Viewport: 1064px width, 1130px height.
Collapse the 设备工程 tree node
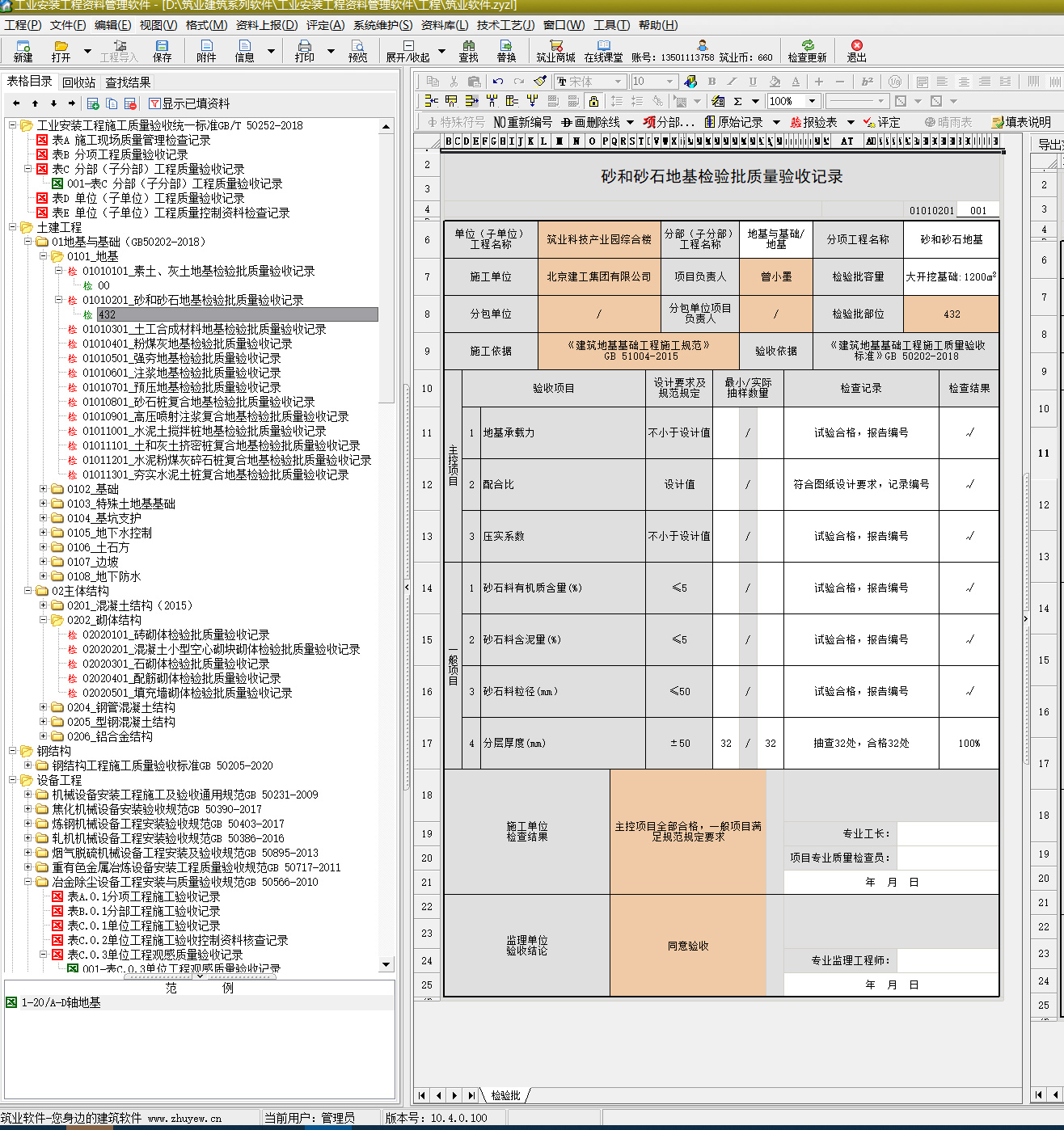[x=13, y=780]
